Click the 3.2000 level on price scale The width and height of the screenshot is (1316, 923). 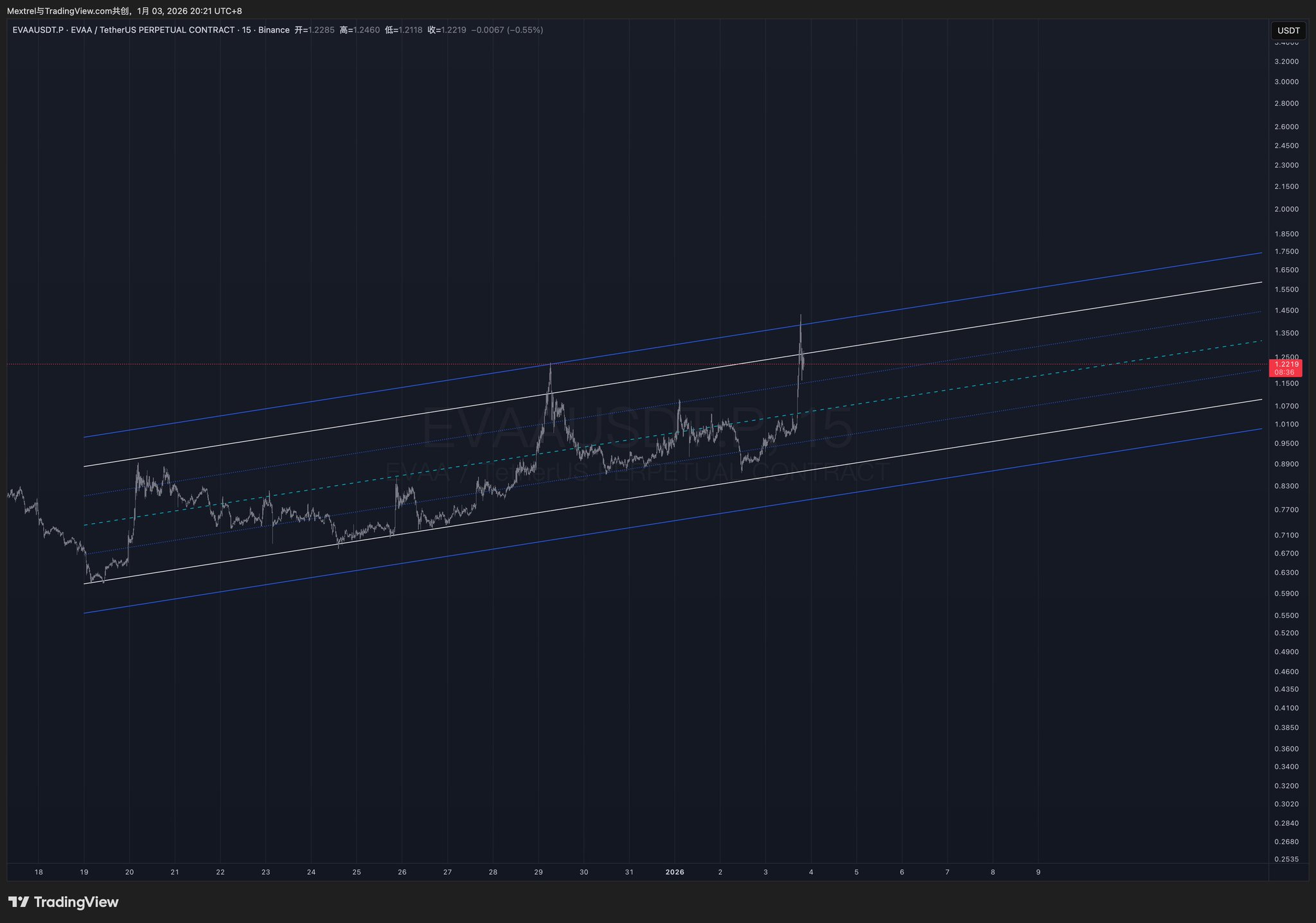pyautogui.click(x=1286, y=62)
